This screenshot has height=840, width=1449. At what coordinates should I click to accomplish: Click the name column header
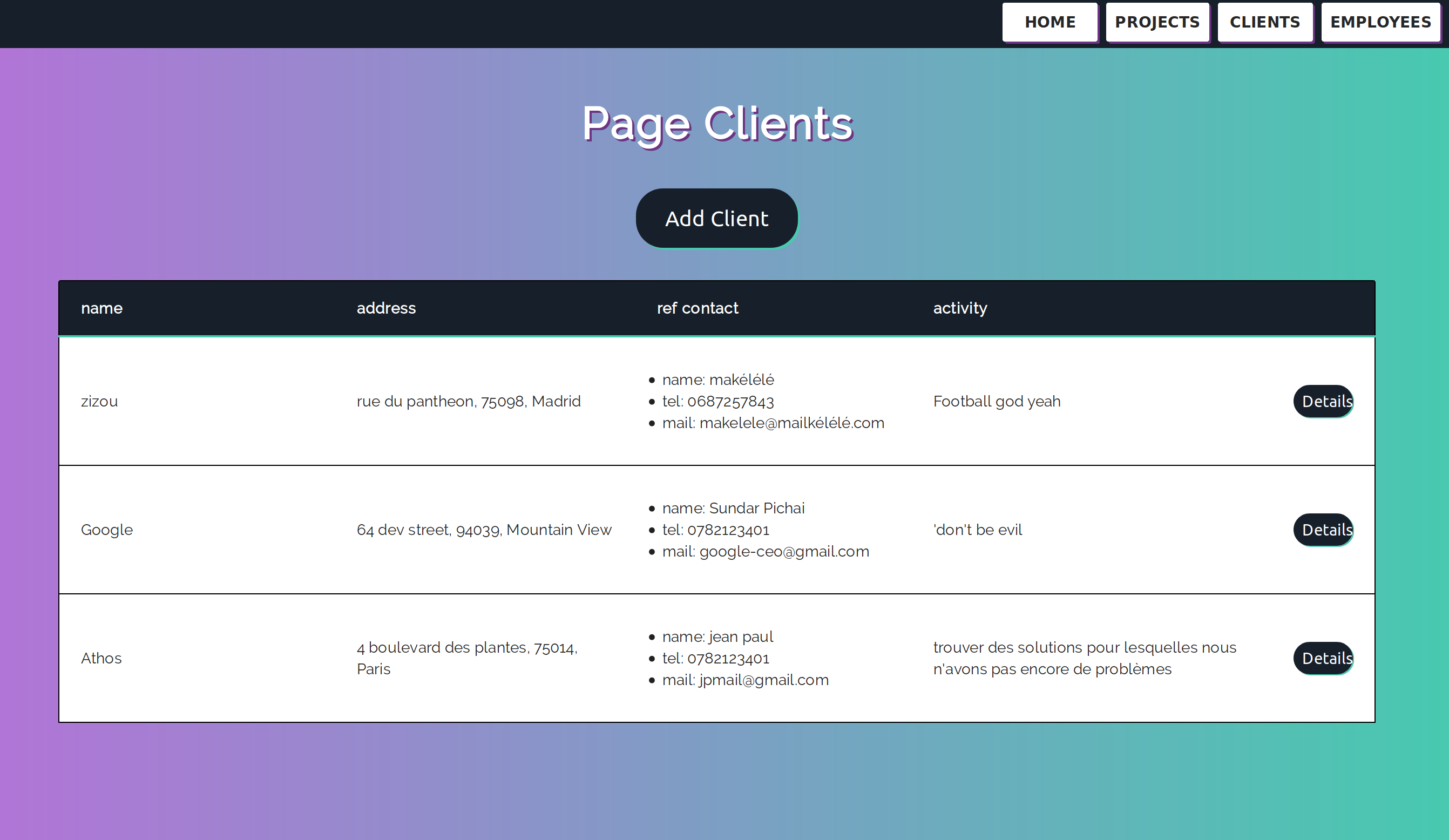point(102,308)
